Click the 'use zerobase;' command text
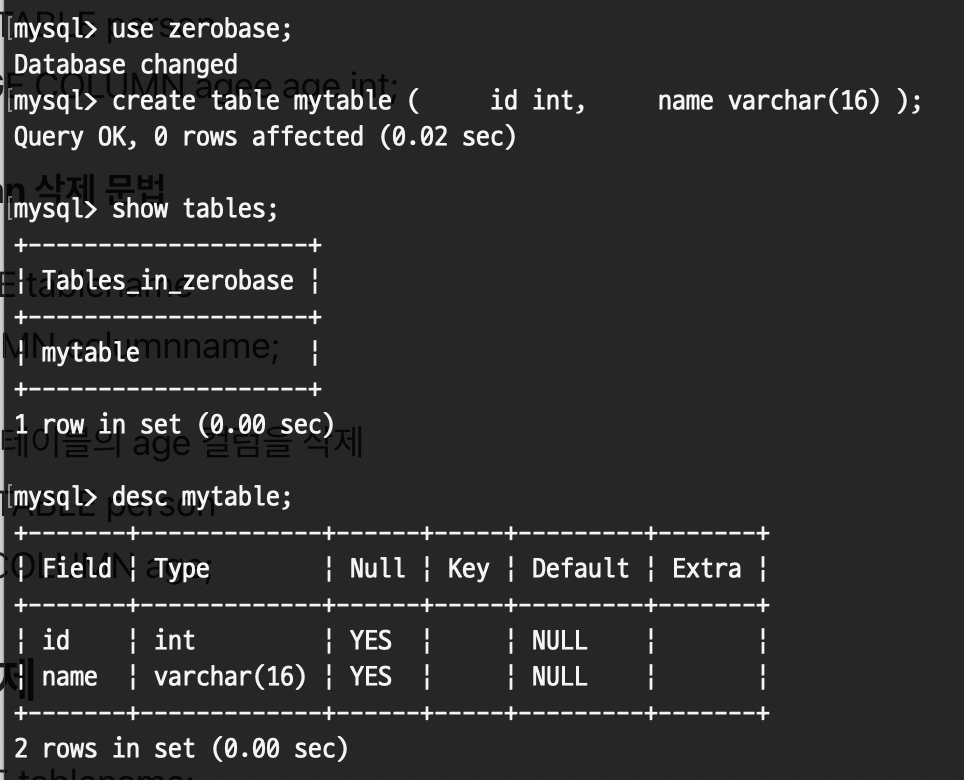This screenshot has height=780, width=964. pos(202,29)
